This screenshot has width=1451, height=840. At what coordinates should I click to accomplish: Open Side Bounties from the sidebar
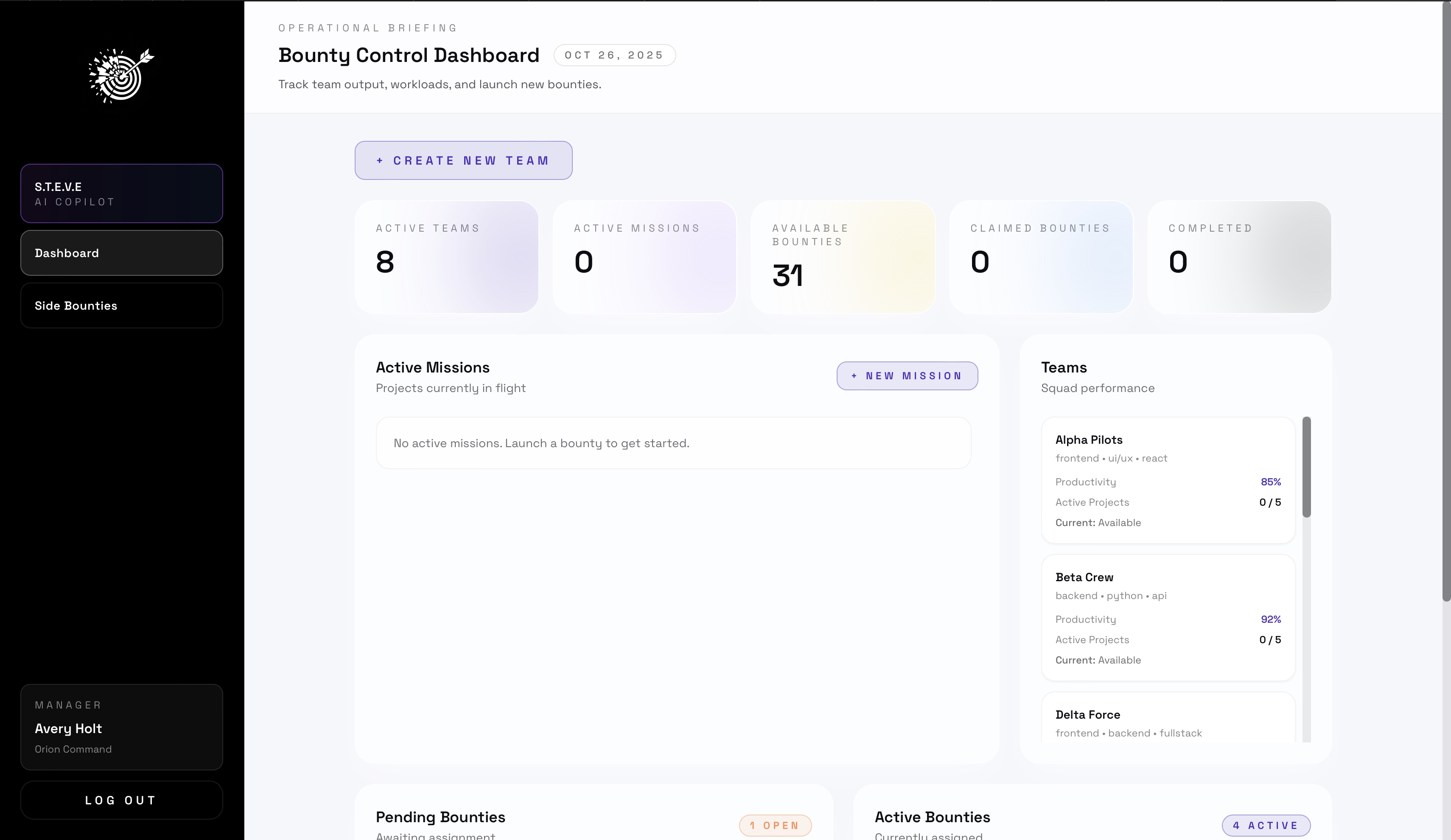point(121,306)
